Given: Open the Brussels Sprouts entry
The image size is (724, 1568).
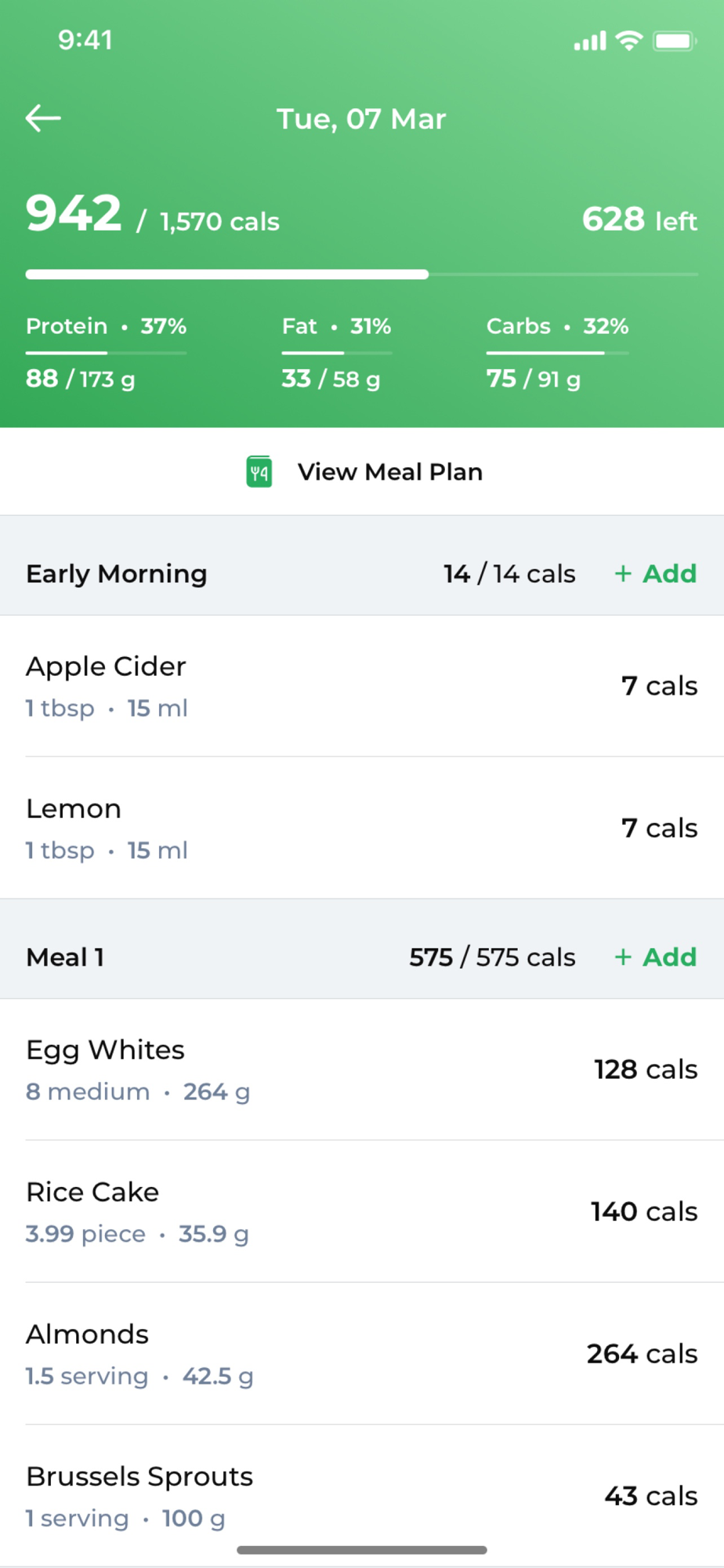Looking at the screenshot, I should pyautogui.click(x=361, y=1496).
